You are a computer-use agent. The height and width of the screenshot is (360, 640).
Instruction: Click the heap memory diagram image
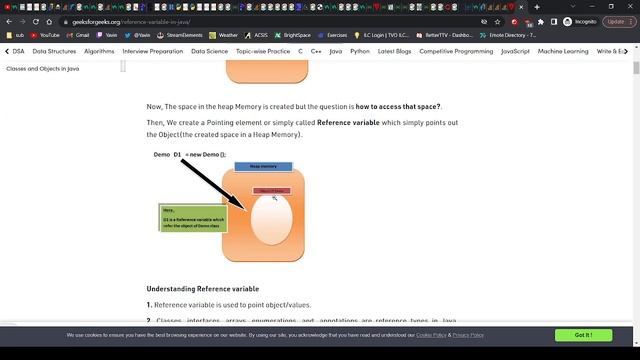click(x=231, y=207)
